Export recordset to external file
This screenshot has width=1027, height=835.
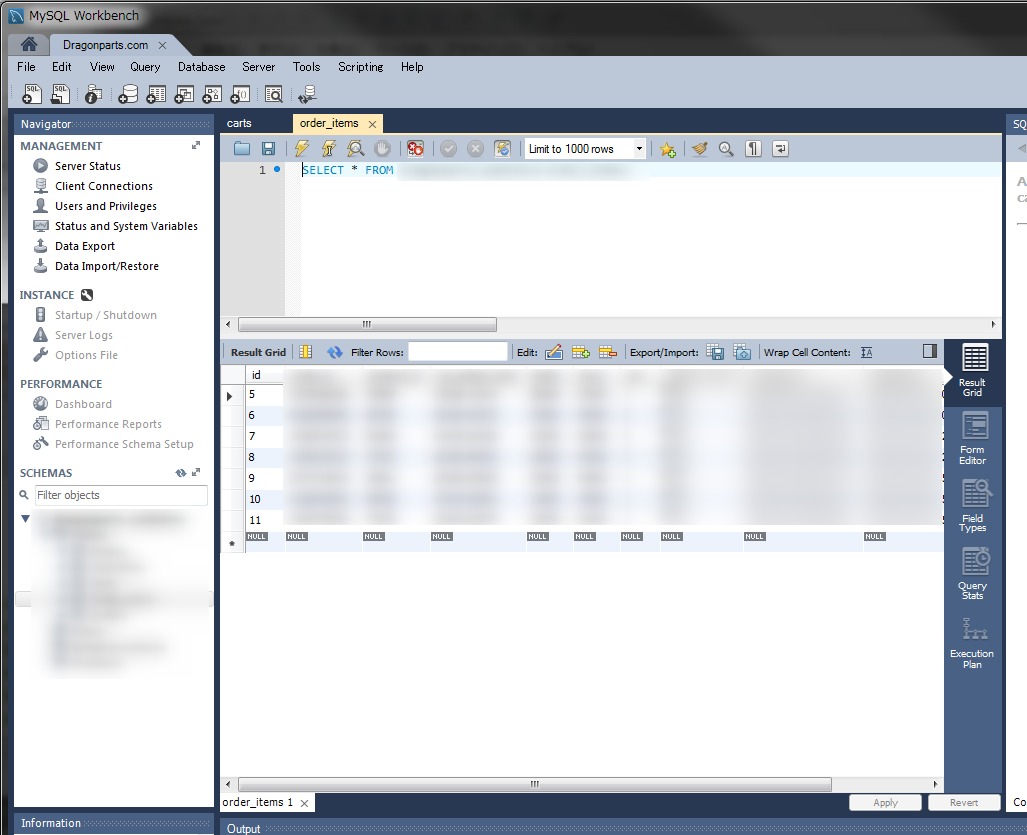(715, 352)
